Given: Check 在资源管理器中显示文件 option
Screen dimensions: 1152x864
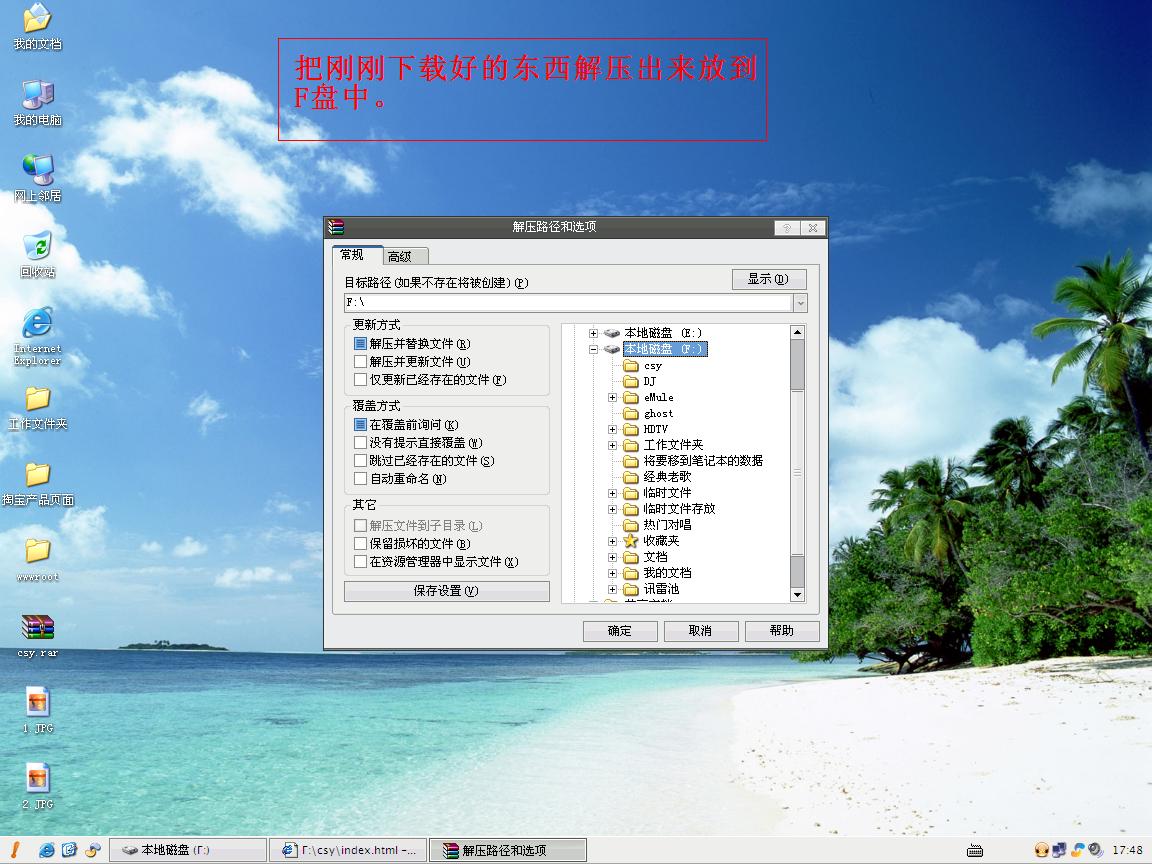Looking at the screenshot, I should [x=361, y=561].
